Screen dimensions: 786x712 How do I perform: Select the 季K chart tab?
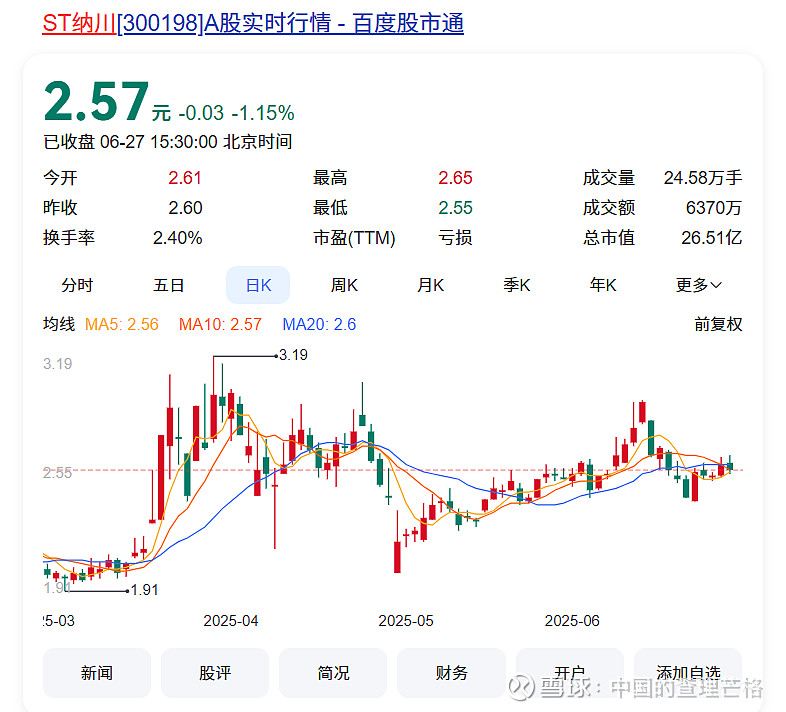(516, 285)
